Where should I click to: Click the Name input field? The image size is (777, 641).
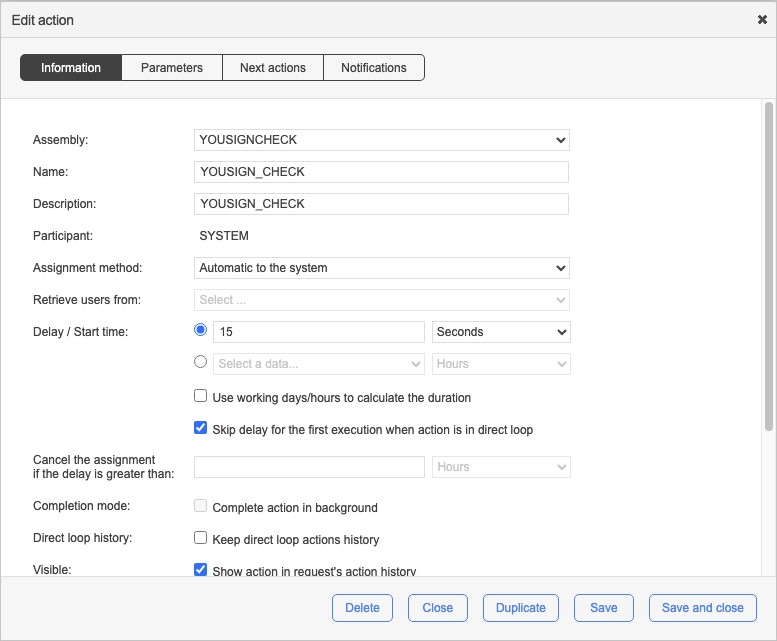(381, 172)
